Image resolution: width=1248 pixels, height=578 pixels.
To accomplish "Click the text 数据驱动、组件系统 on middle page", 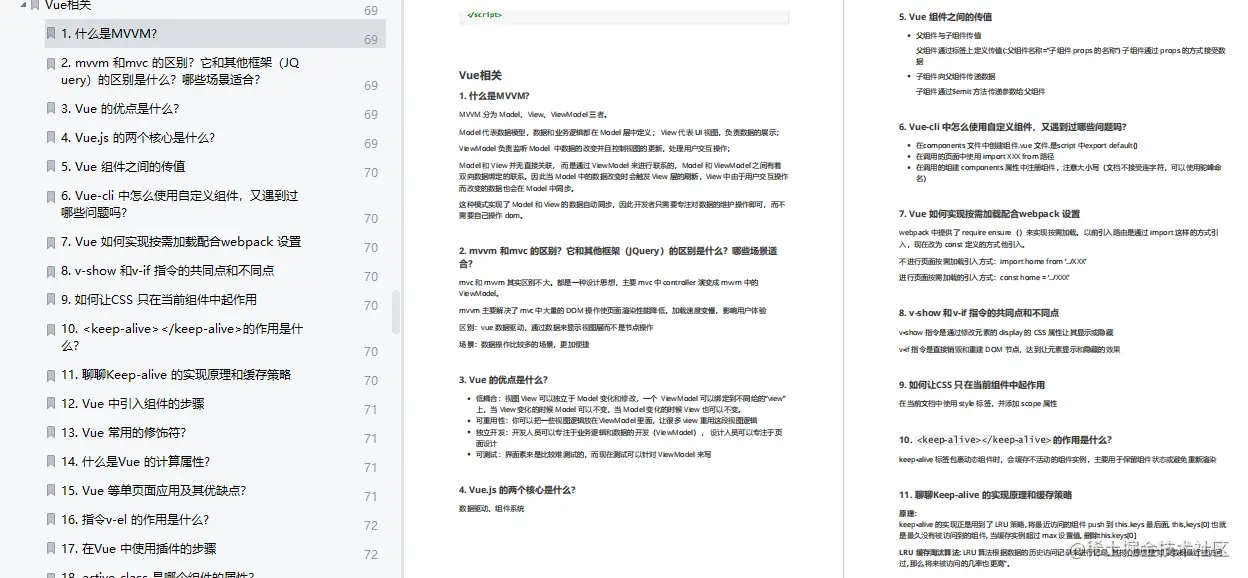I will pyautogui.click(x=491, y=508).
